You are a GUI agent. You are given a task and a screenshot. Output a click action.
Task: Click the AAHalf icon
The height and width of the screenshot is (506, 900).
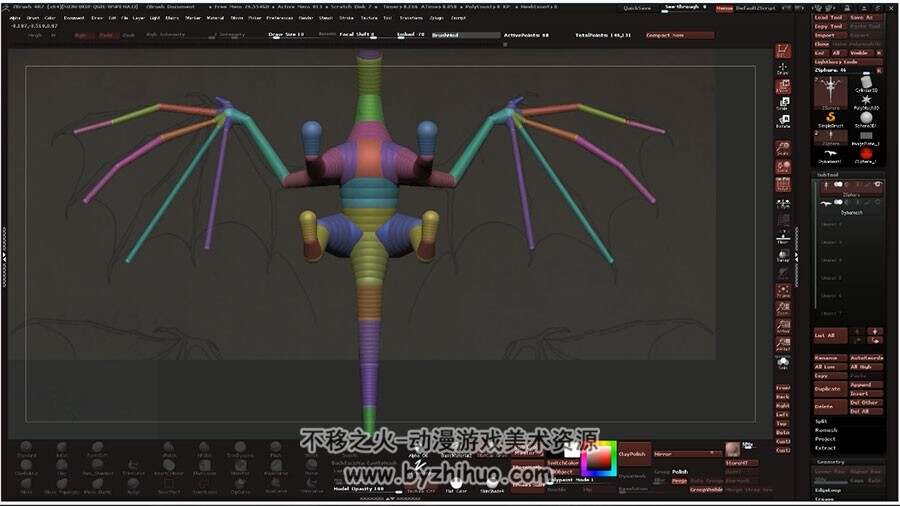tap(783, 344)
